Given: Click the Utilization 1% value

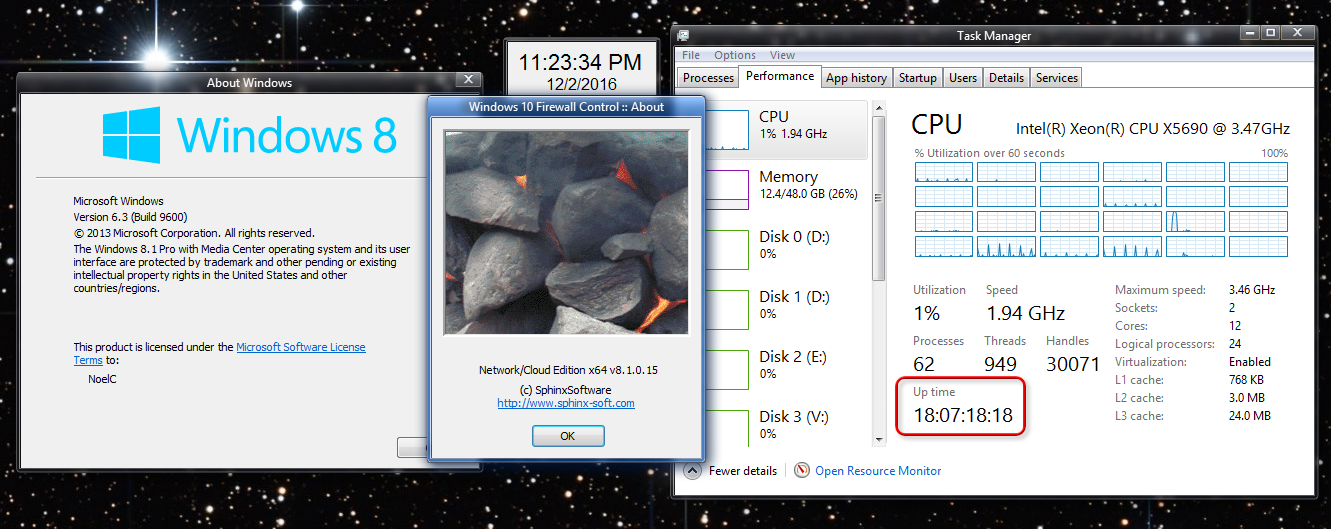Looking at the screenshot, I should click(x=927, y=313).
